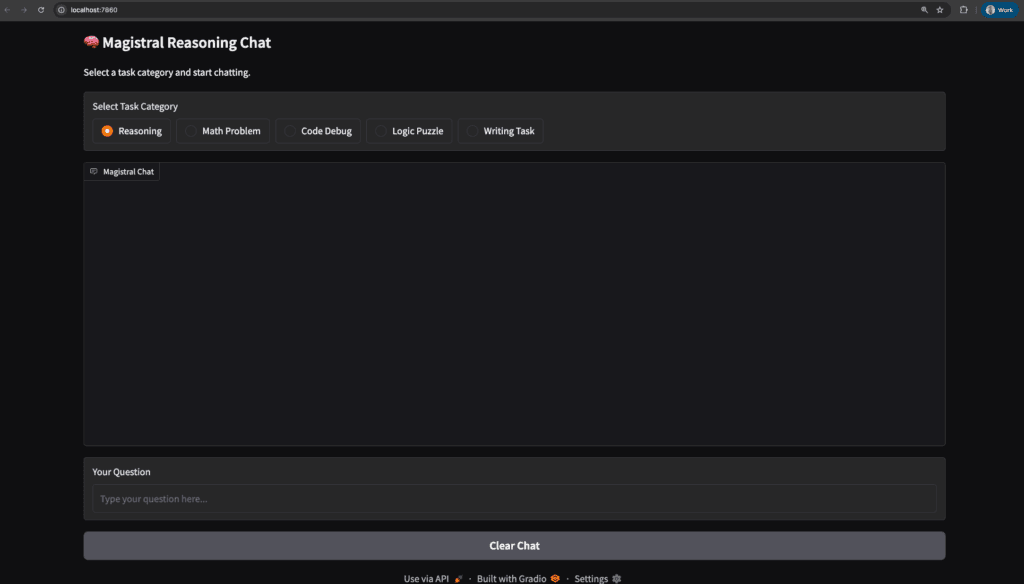Focus the Your Question input field
1024x584 pixels.
[x=515, y=498]
